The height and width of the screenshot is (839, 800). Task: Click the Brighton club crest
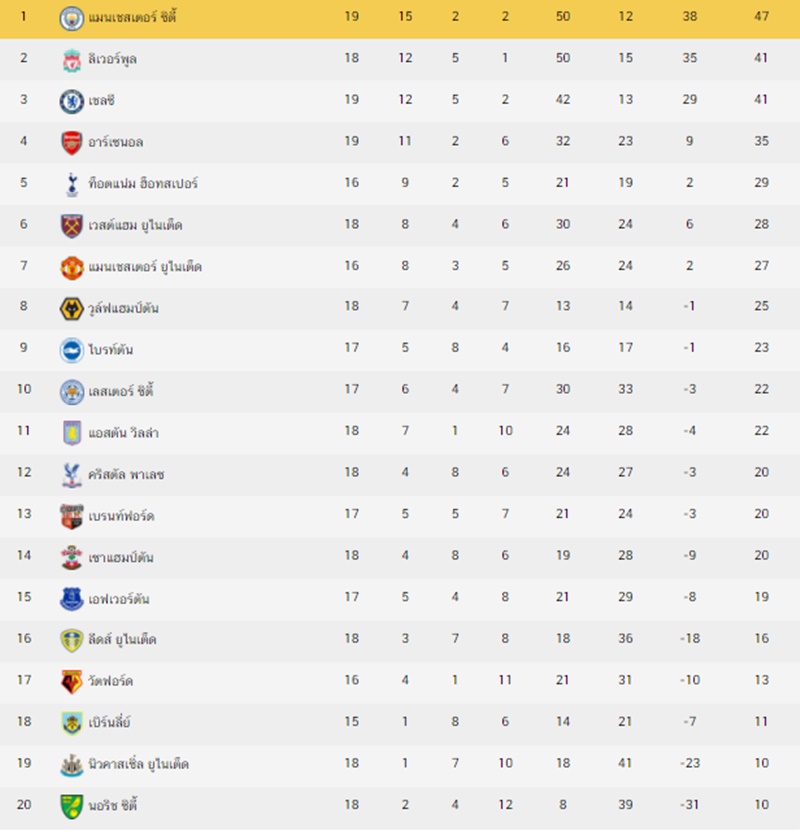click(71, 350)
